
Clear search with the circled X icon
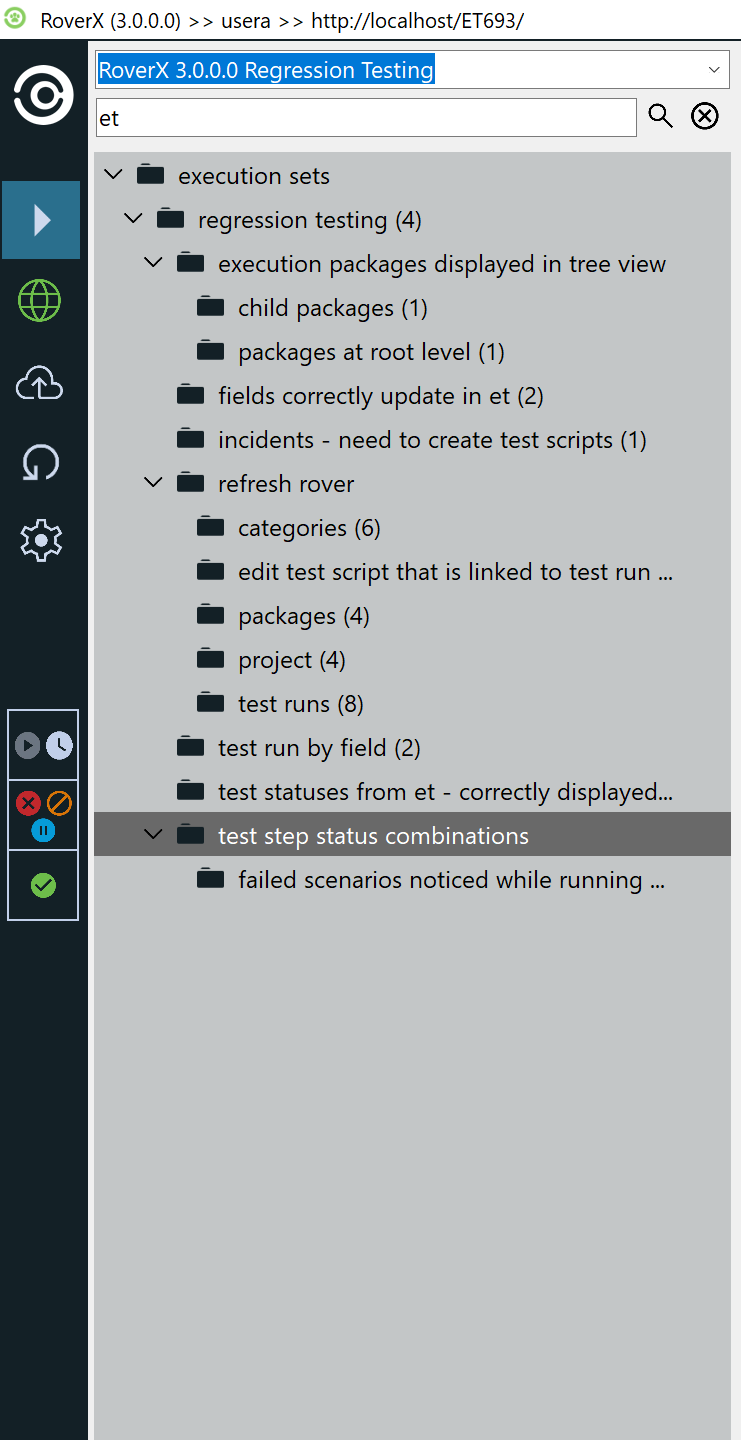pos(705,117)
